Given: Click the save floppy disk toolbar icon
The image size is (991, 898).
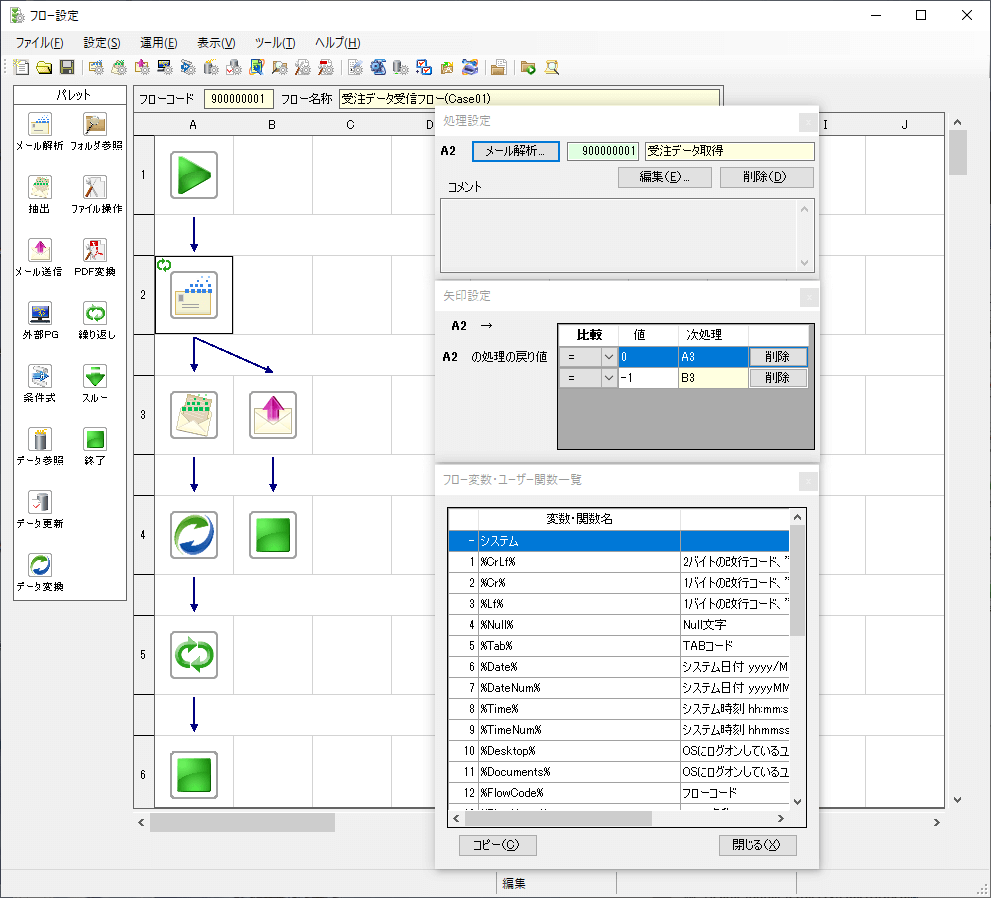Looking at the screenshot, I should (x=67, y=68).
